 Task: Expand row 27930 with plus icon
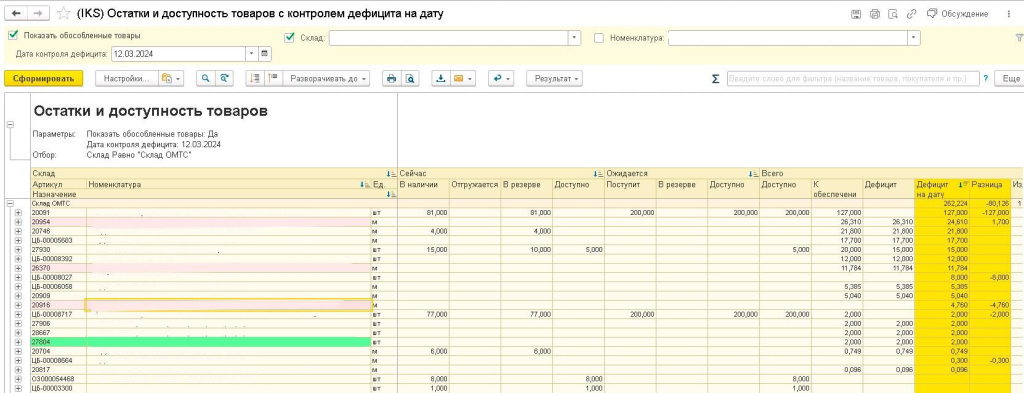point(18,249)
